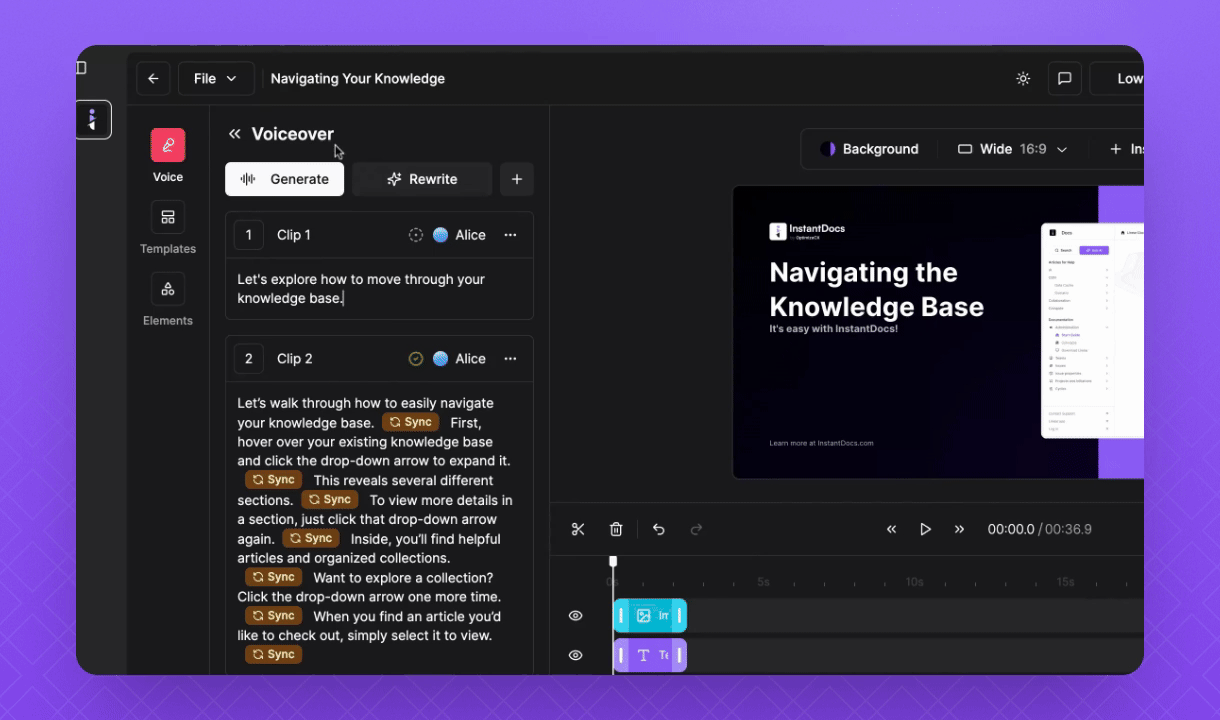Toggle the sun brightness theme icon
Screen dimensions: 1220x720
1023,79
